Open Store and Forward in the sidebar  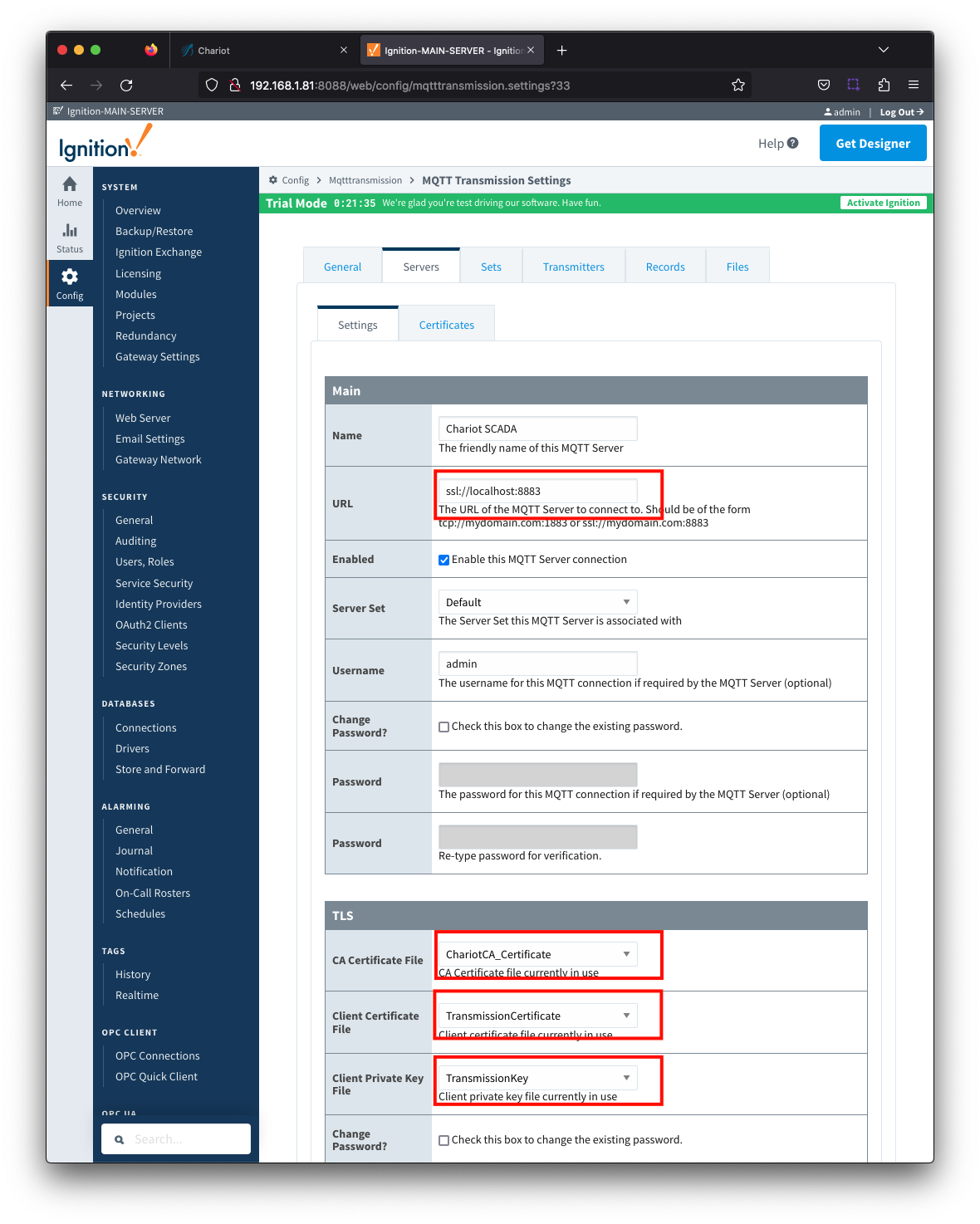click(160, 770)
